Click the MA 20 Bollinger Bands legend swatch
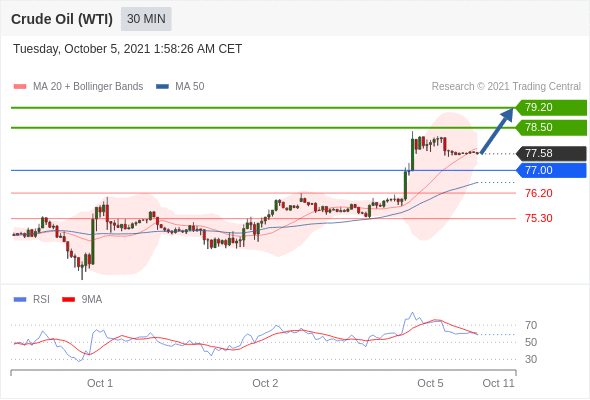Image resolution: width=590 pixels, height=400 pixels. point(20,87)
